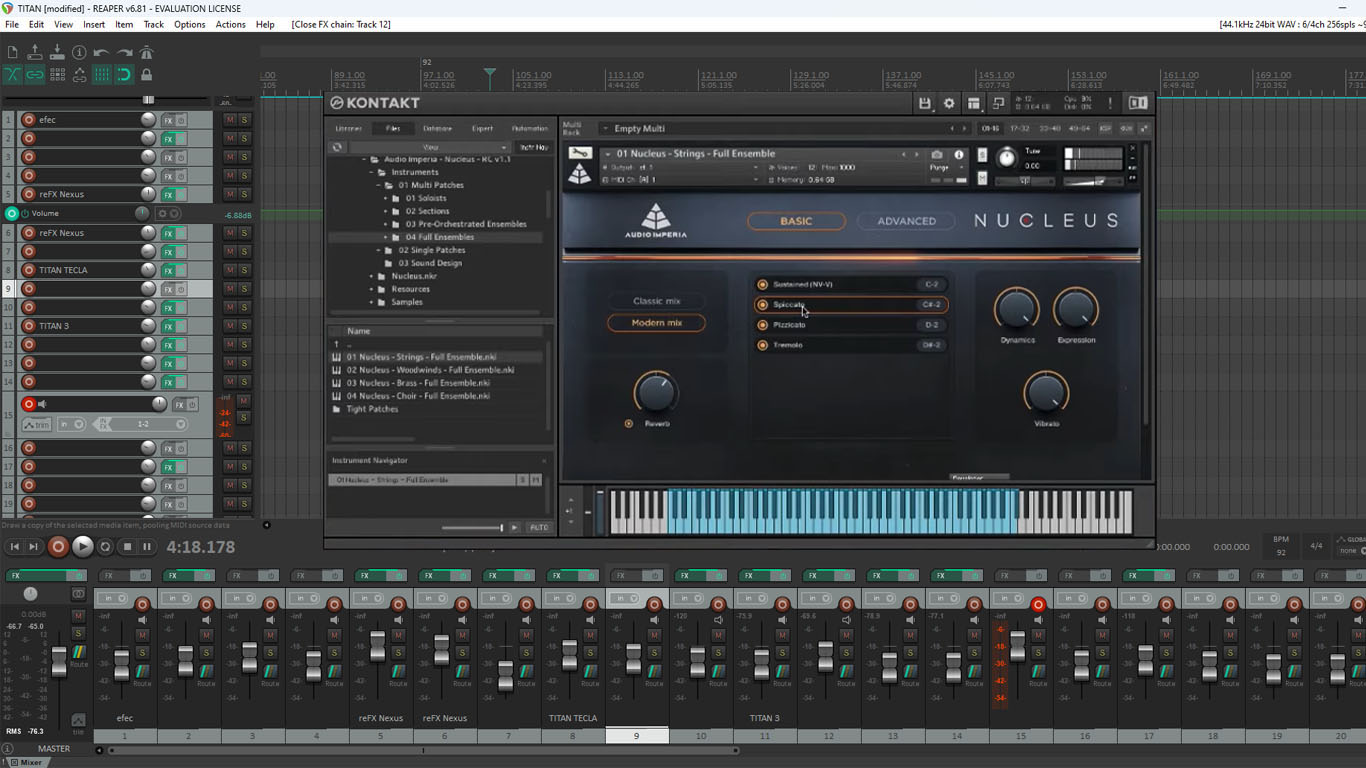Open 03 Nucleus - Brass - Full Ensemble.nki
This screenshot has width=1366, height=768.
point(418,383)
